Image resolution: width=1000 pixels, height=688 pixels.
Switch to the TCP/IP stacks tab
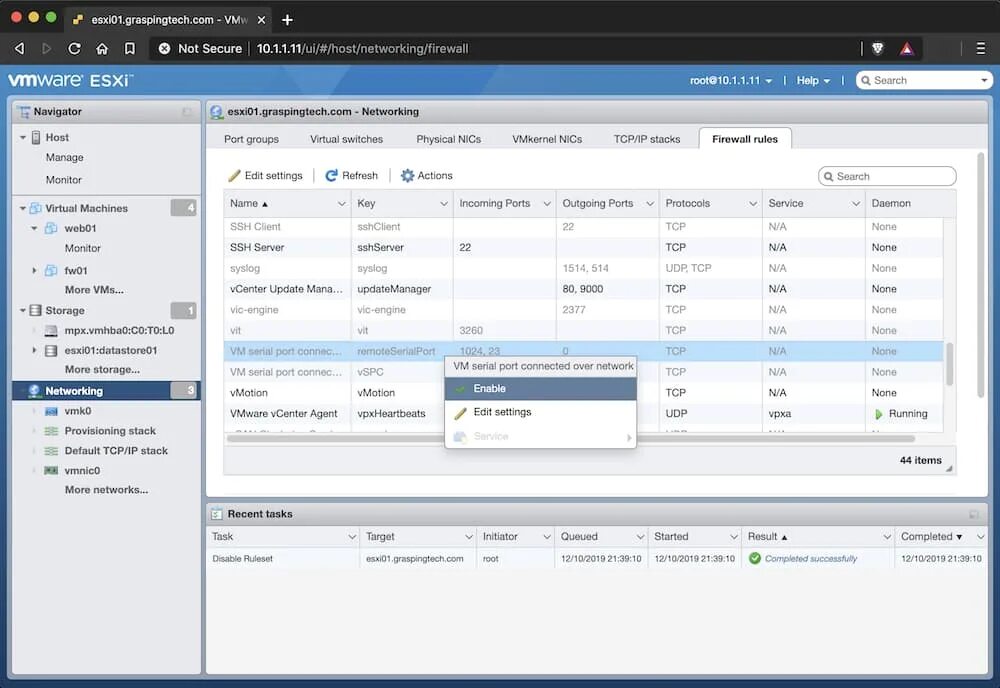[x=647, y=139]
